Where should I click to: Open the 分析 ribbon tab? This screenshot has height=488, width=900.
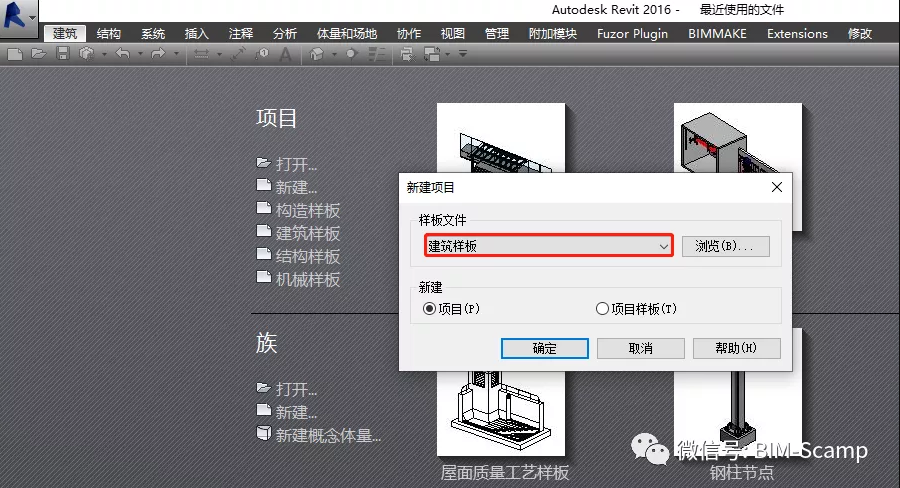(x=285, y=33)
